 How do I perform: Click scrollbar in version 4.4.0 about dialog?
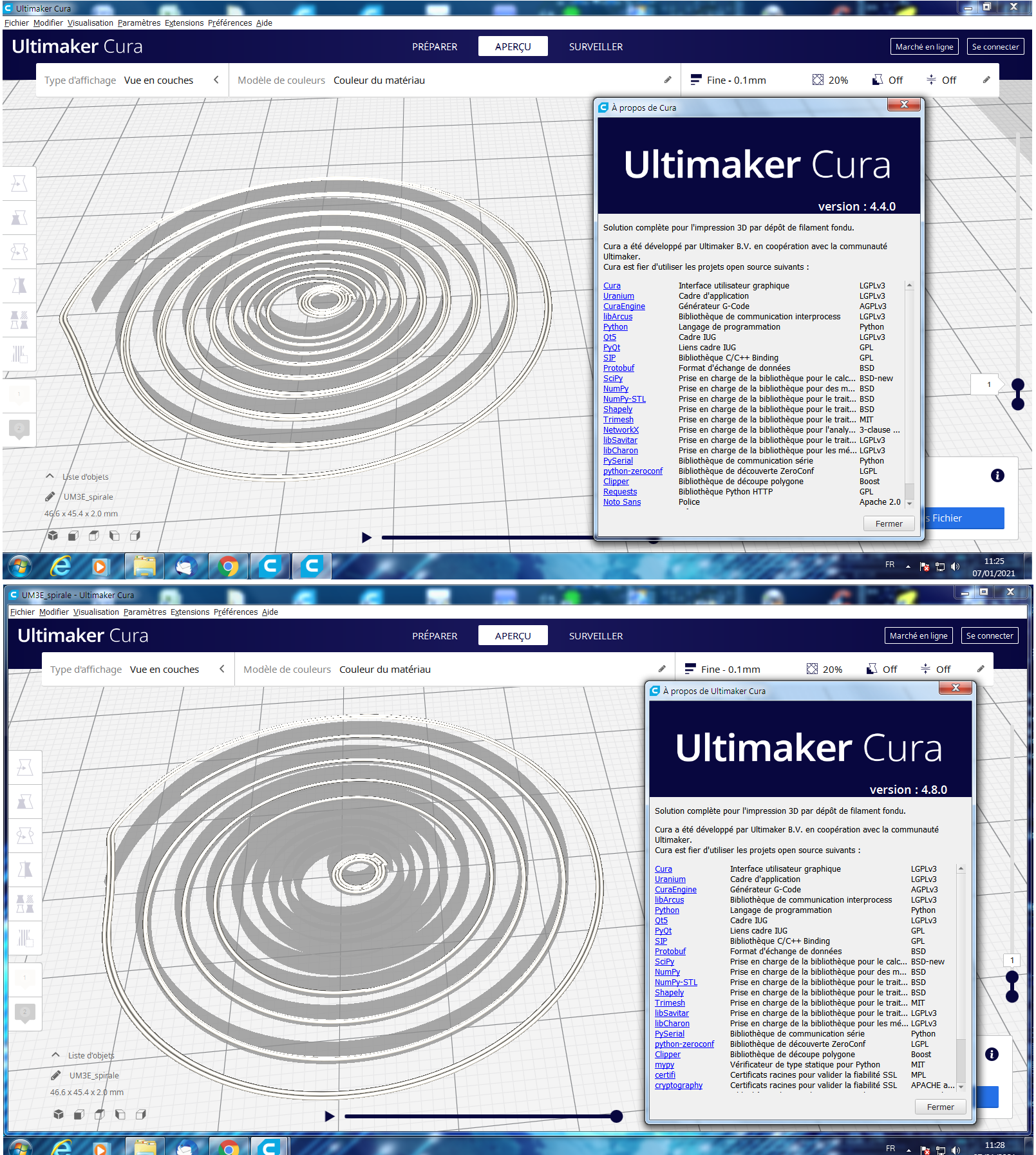tap(909, 393)
